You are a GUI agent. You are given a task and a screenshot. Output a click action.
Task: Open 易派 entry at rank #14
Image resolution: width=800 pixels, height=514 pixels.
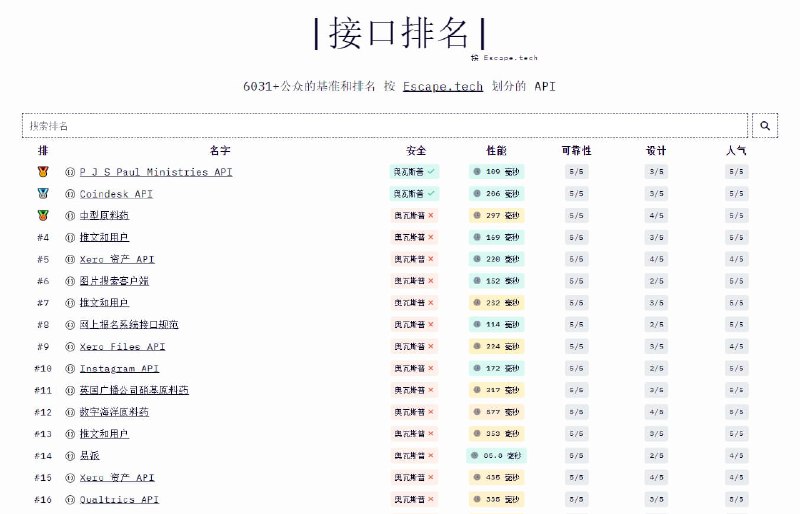89,456
